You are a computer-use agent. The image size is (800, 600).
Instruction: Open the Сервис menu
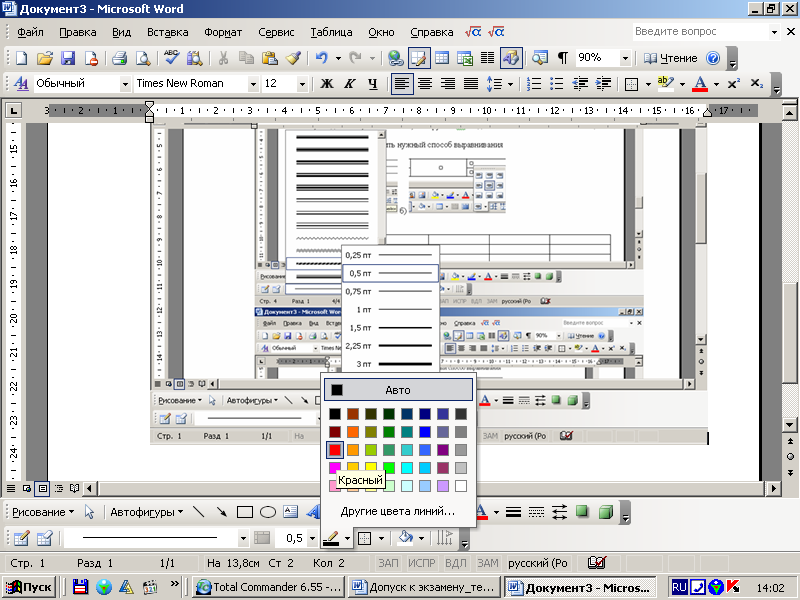click(276, 32)
